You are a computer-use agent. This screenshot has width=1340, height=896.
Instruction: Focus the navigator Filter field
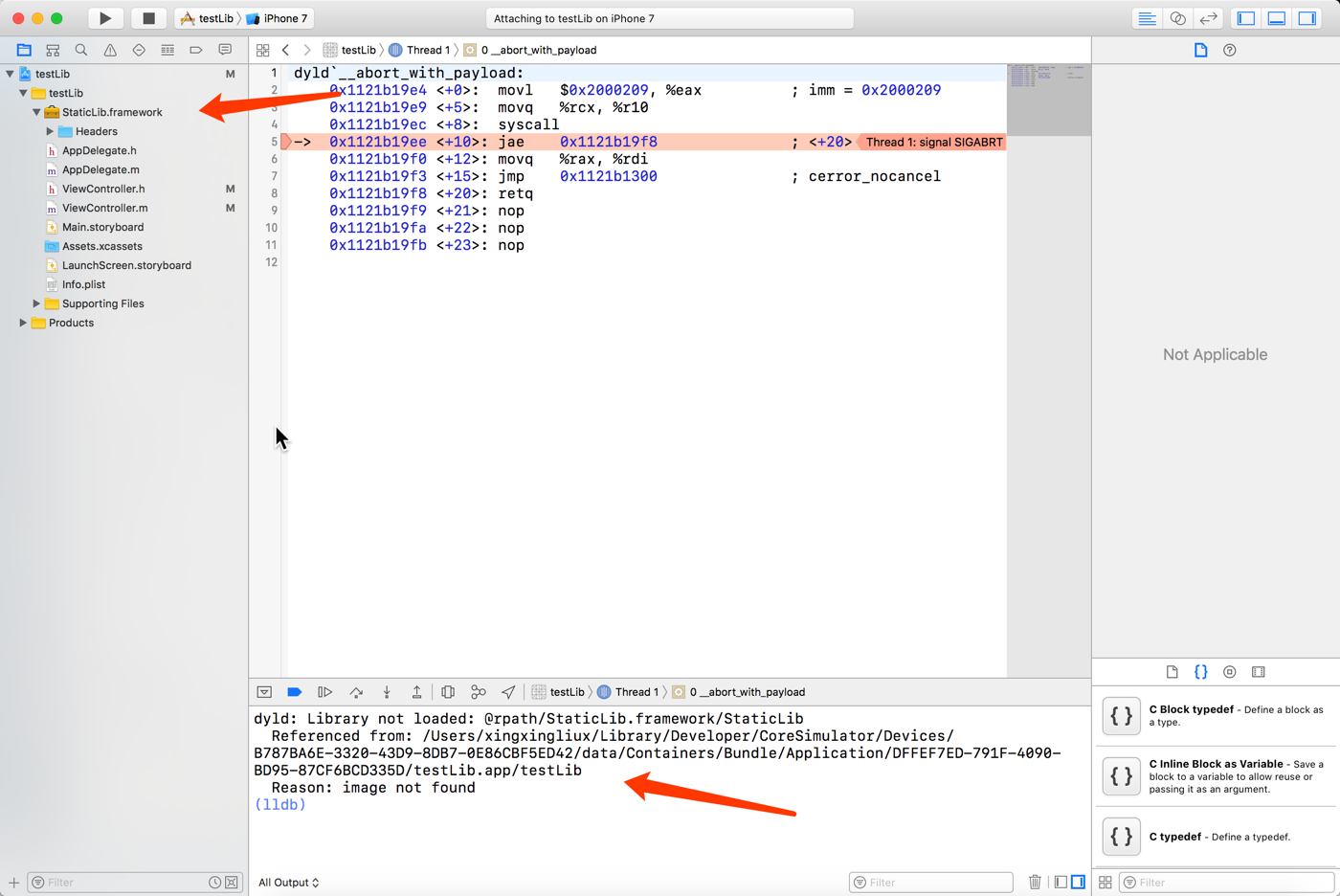tap(134, 883)
